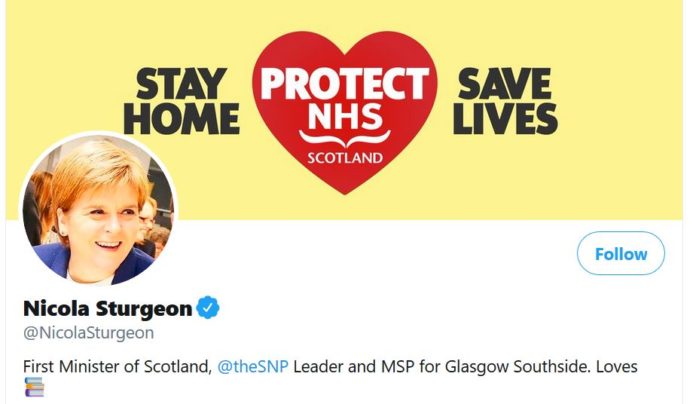Click the blue verified checkmark badge
This screenshot has height=404, width=696.
tap(208, 307)
